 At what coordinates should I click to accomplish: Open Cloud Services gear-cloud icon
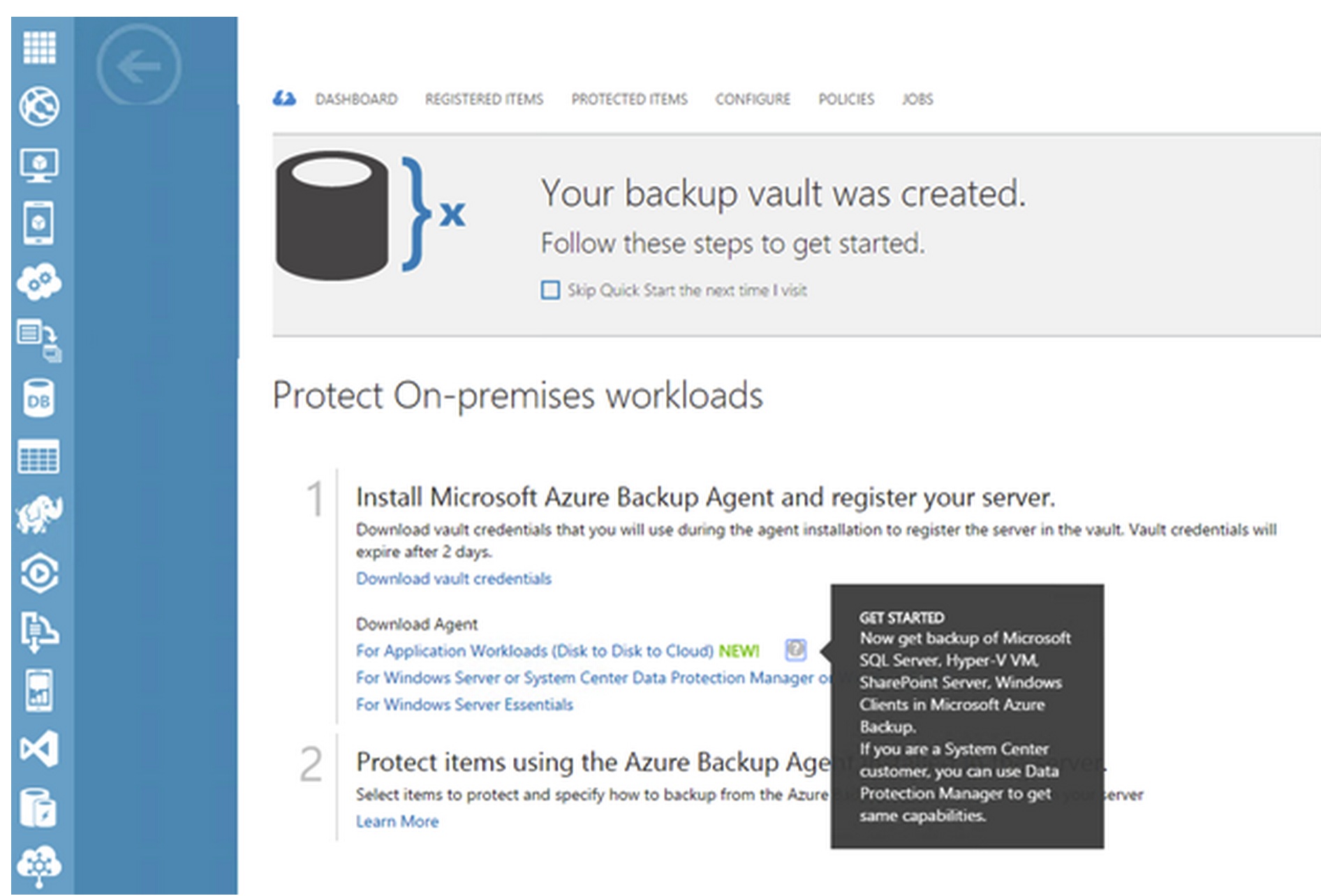tap(39, 282)
